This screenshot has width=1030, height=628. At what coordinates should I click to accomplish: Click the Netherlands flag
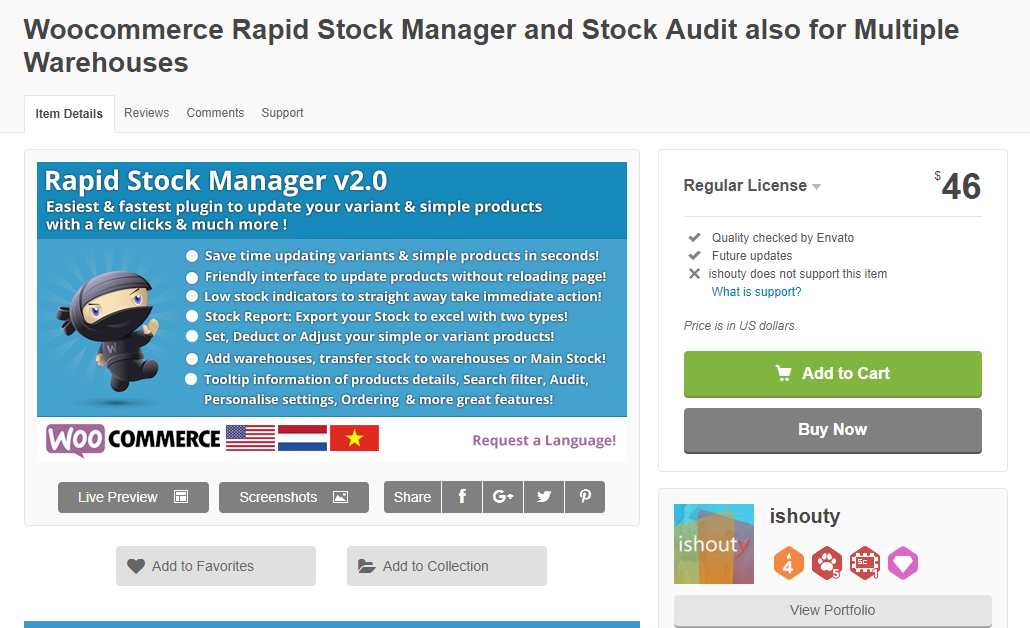click(302, 438)
